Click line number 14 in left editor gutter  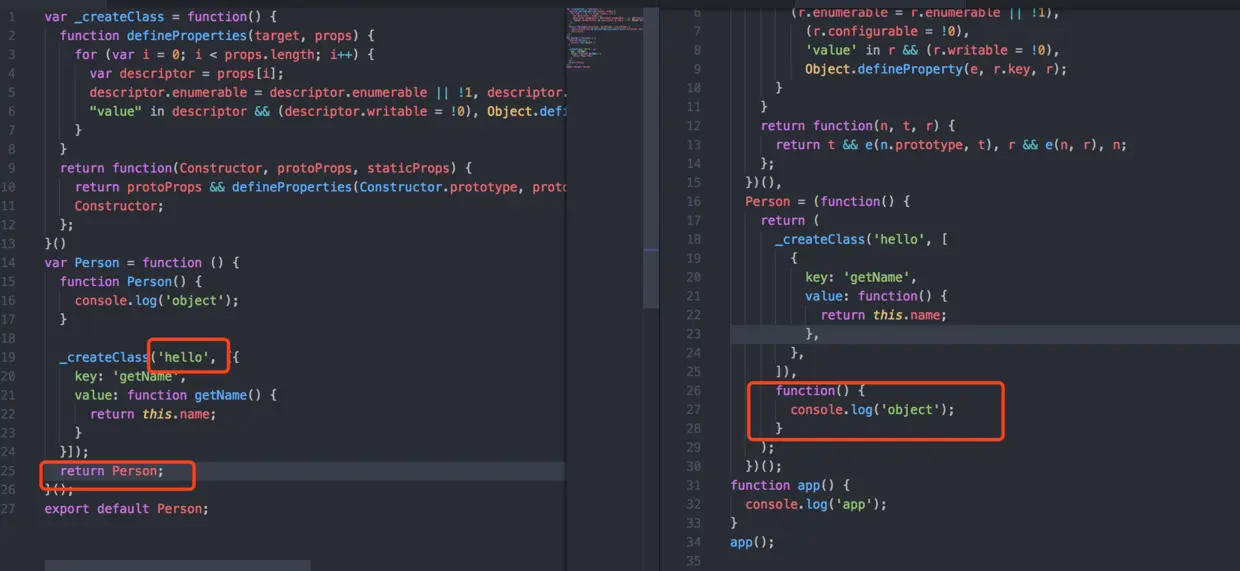click(8, 263)
